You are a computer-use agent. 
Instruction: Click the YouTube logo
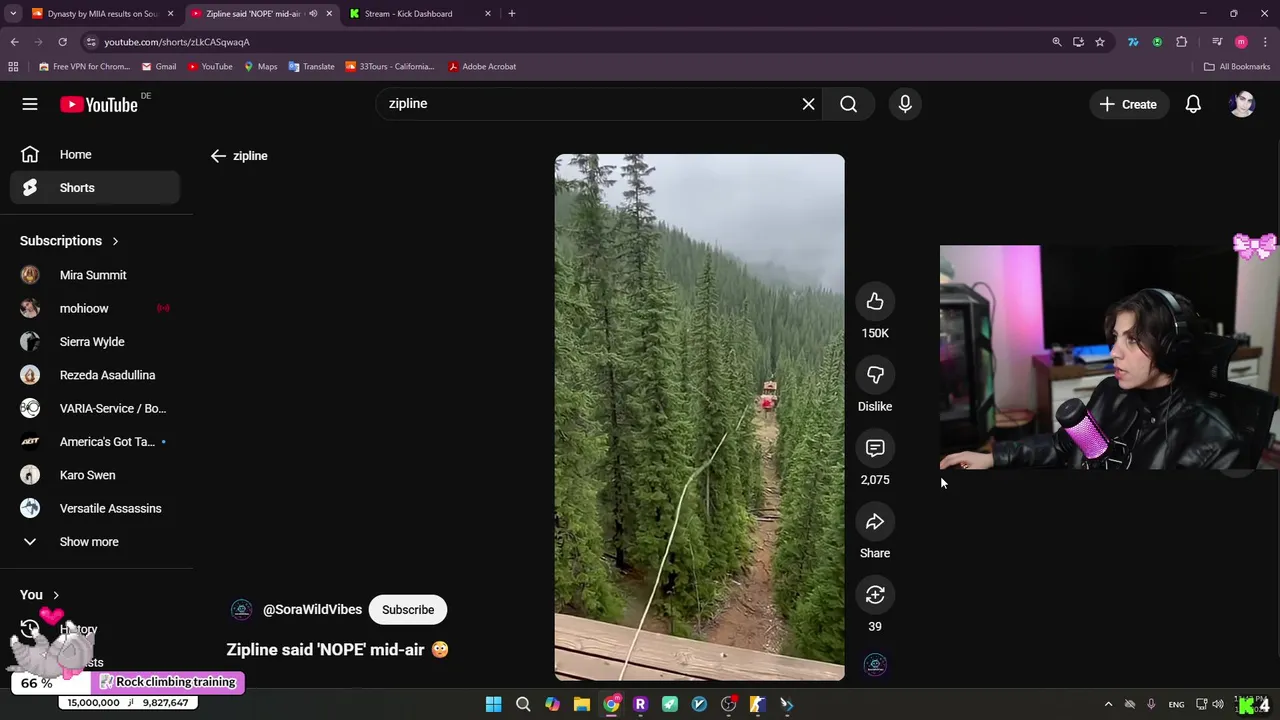click(98, 104)
